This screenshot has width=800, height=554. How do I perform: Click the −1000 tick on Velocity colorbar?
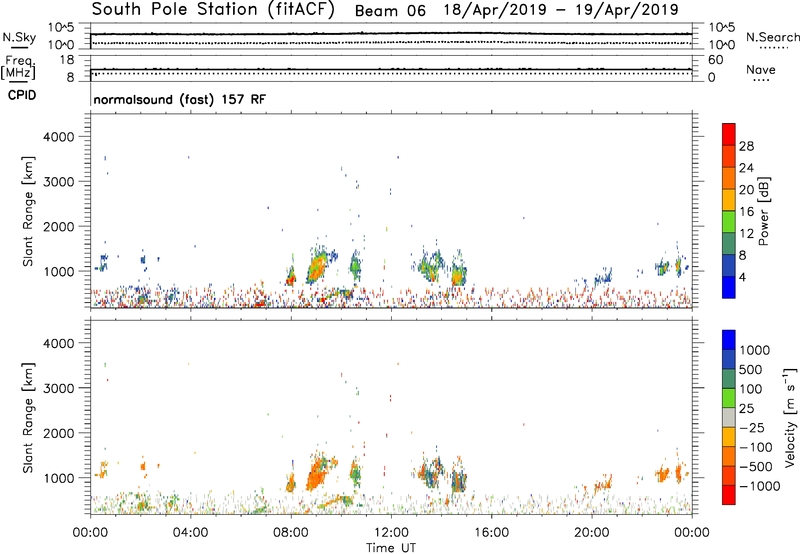(759, 486)
